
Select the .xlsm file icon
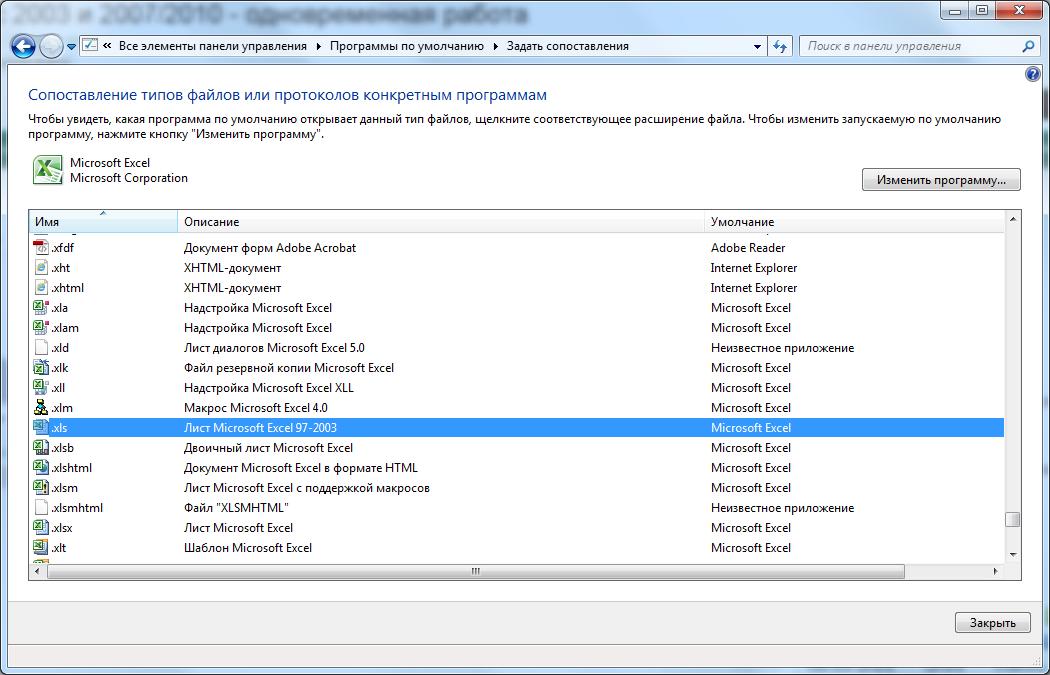[42, 488]
